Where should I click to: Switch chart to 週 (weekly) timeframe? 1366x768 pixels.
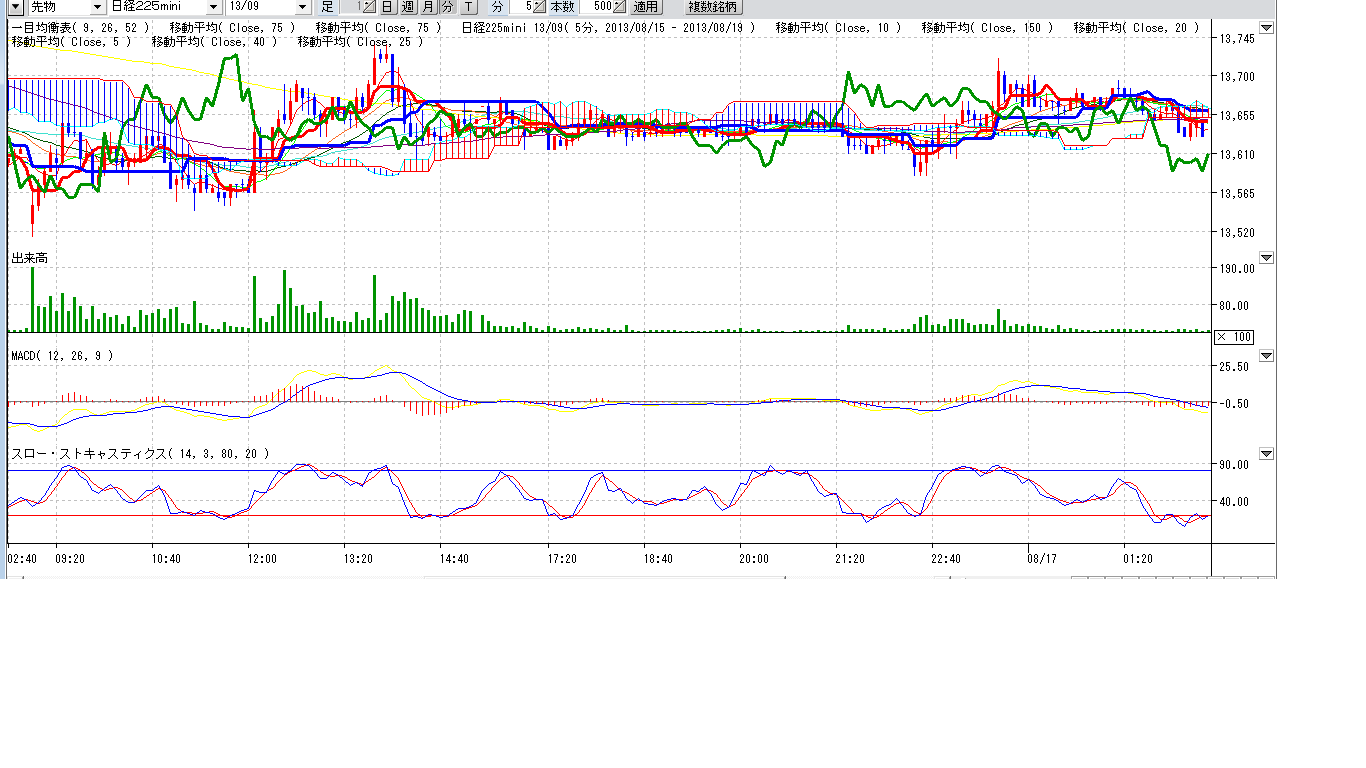[407, 7]
